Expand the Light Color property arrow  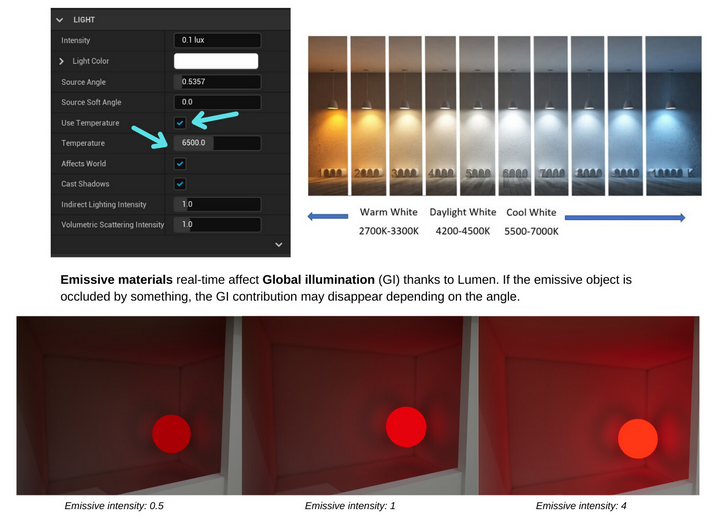click(62, 61)
